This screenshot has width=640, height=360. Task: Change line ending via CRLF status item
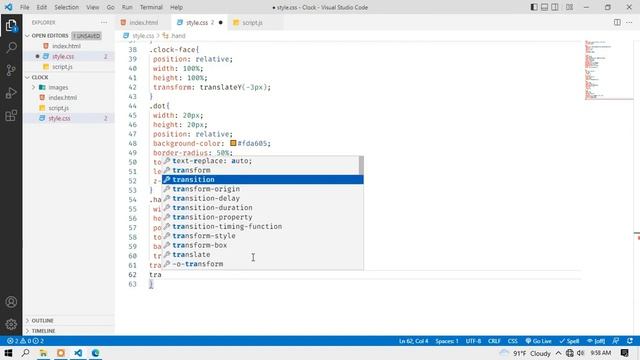(x=494, y=341)
